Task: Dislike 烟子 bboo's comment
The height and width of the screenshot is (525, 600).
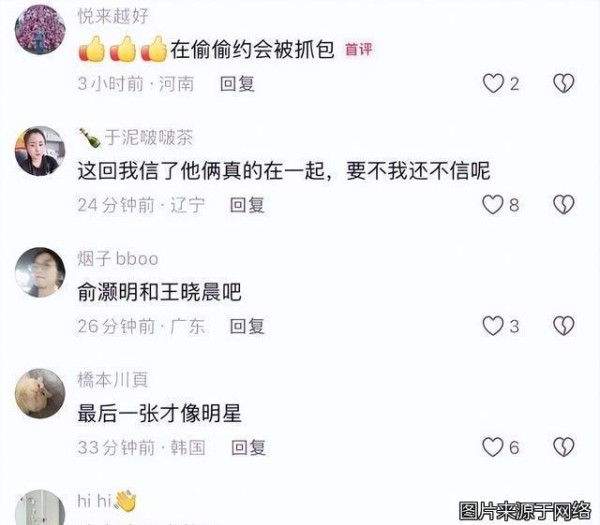Action: tap(564, 326)
